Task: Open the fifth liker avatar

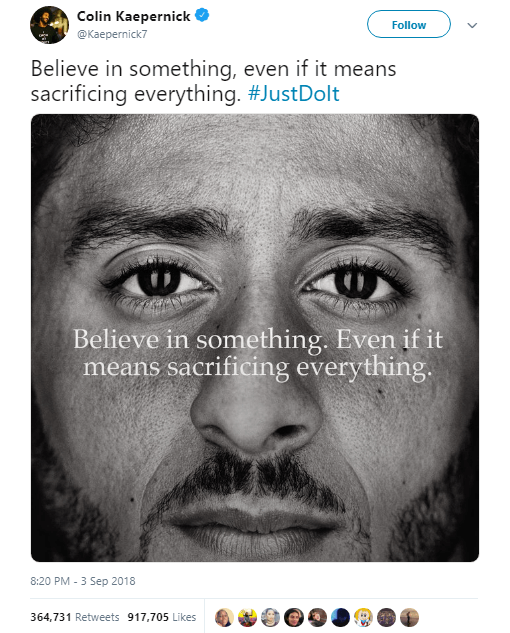Action: click(x=317, y=617)
